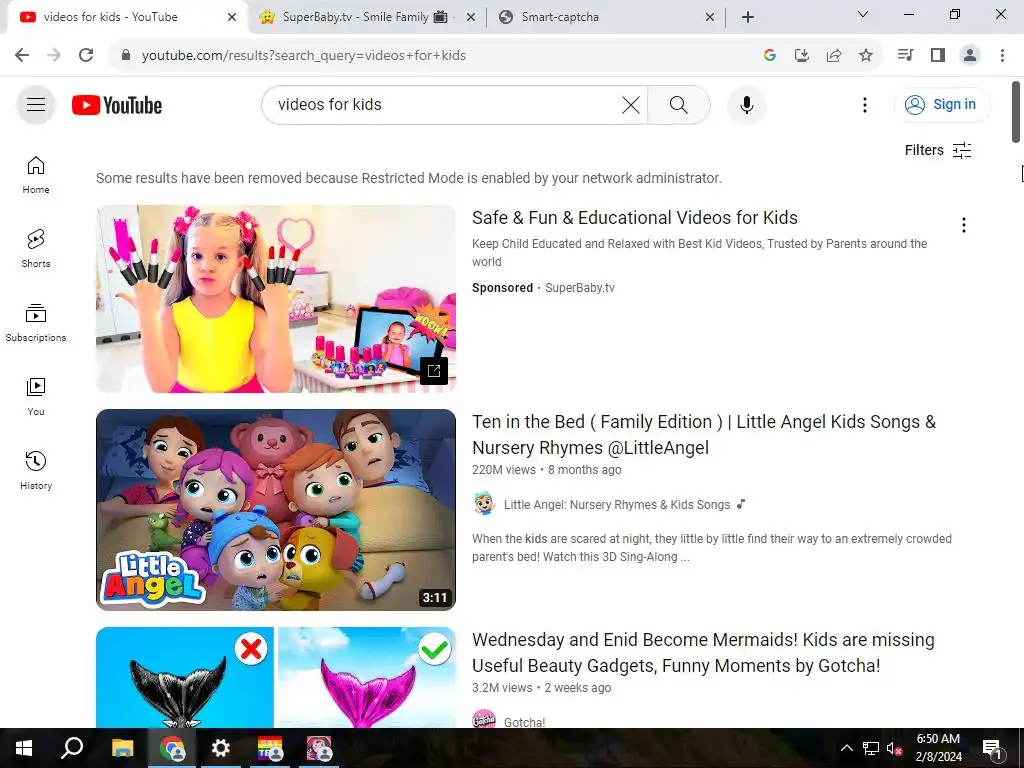Click the SuperBaby.tv advertiser link
1024x768 pixels.
point(579,287)
